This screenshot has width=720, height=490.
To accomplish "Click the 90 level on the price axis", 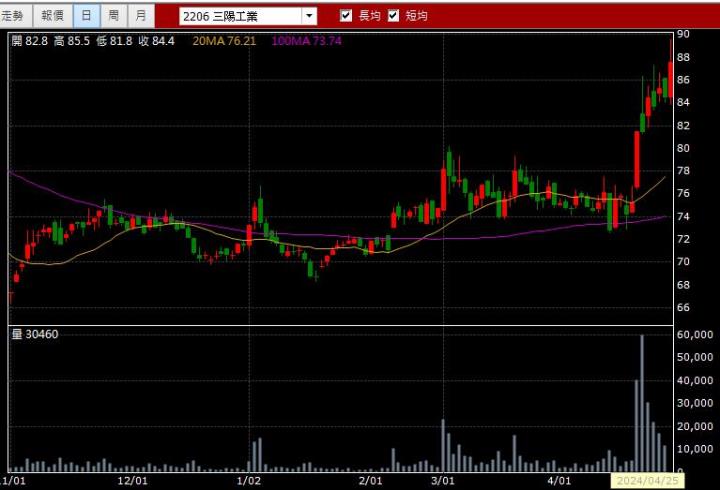I will [x=683, y=34].
